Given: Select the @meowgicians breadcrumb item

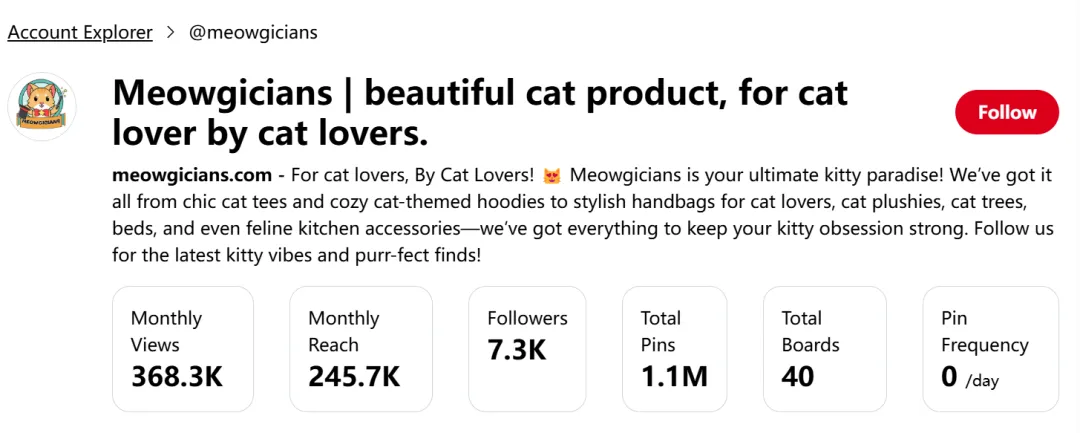Looking at the screenshot, I should (x=253, y=32).
